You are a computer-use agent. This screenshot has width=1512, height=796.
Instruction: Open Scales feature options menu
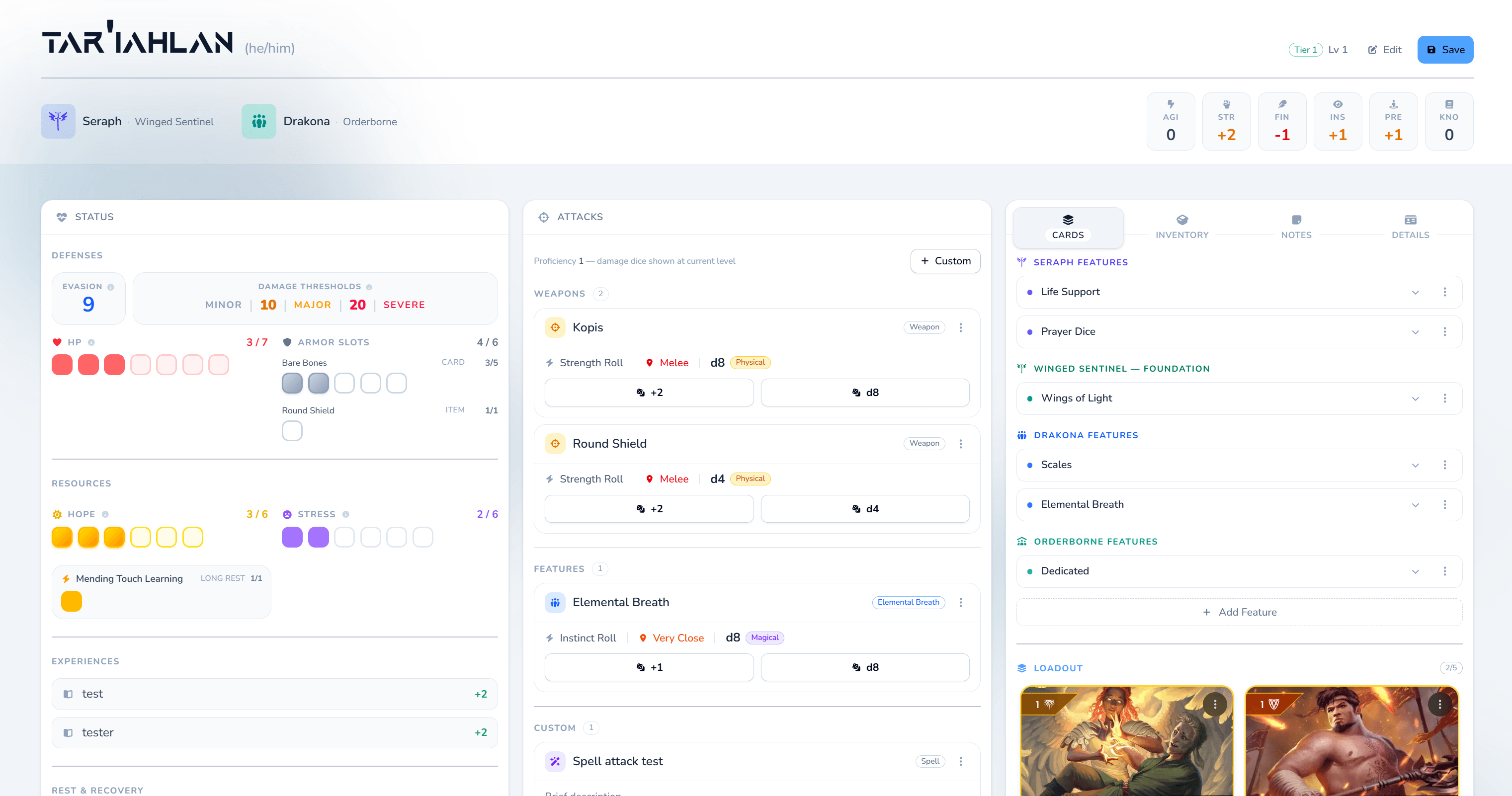click(x=1444, y=465)
